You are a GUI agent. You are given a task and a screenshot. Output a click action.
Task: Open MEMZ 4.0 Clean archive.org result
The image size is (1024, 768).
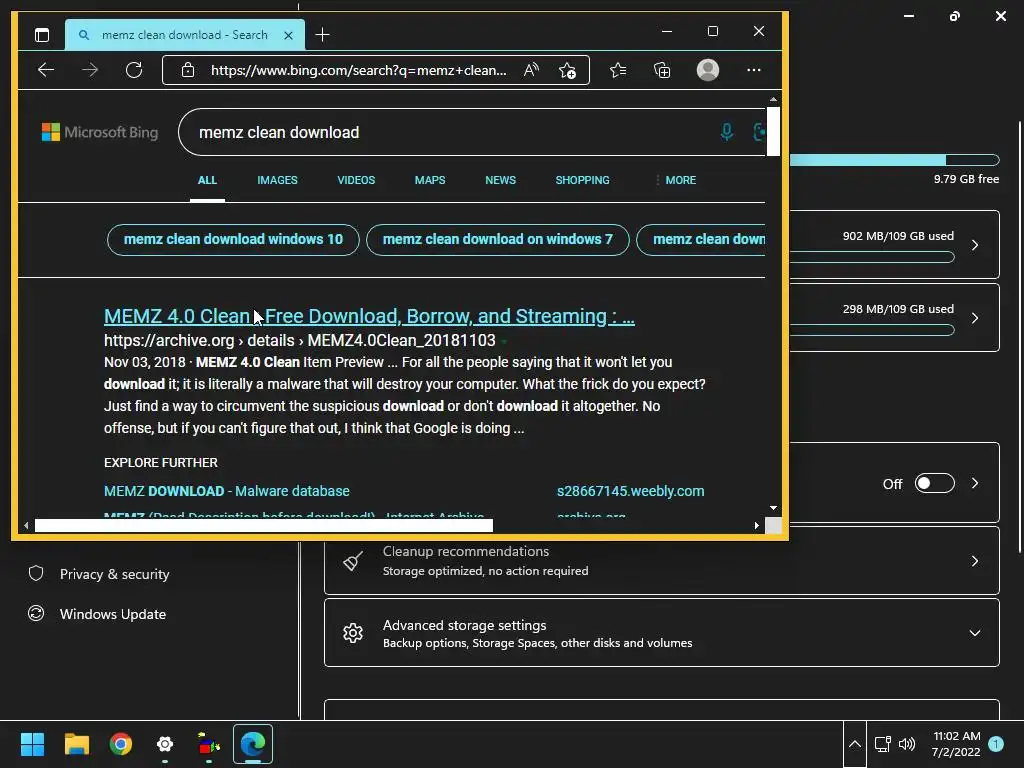coord(369,316)
